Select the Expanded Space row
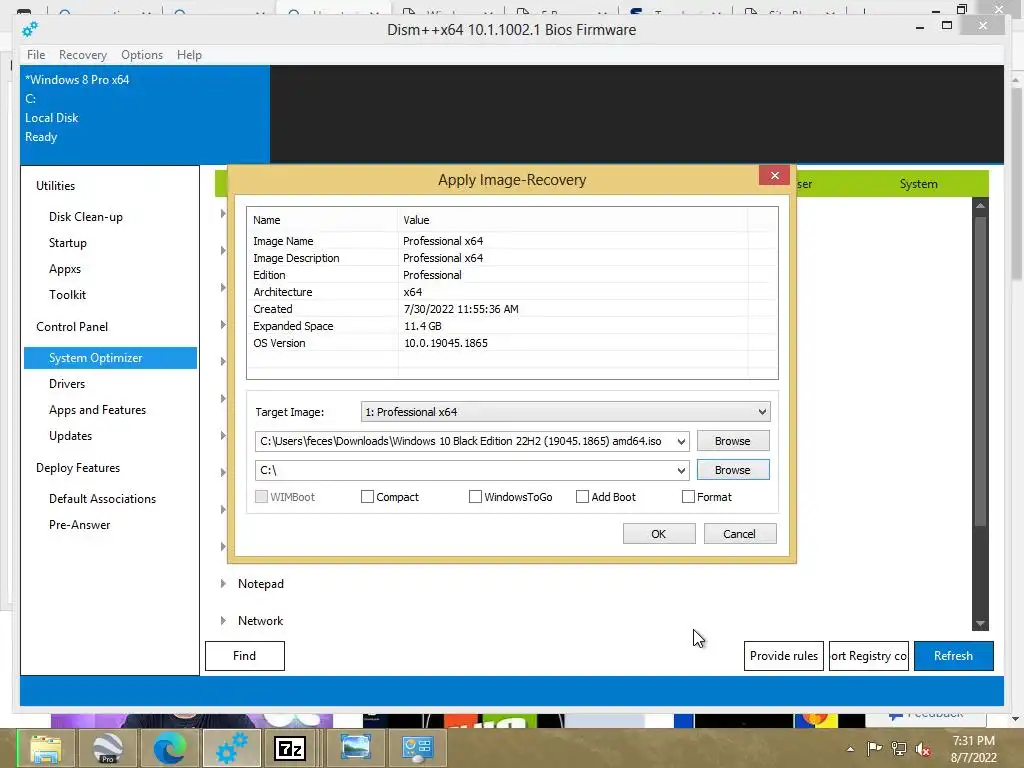 (512, 326)
